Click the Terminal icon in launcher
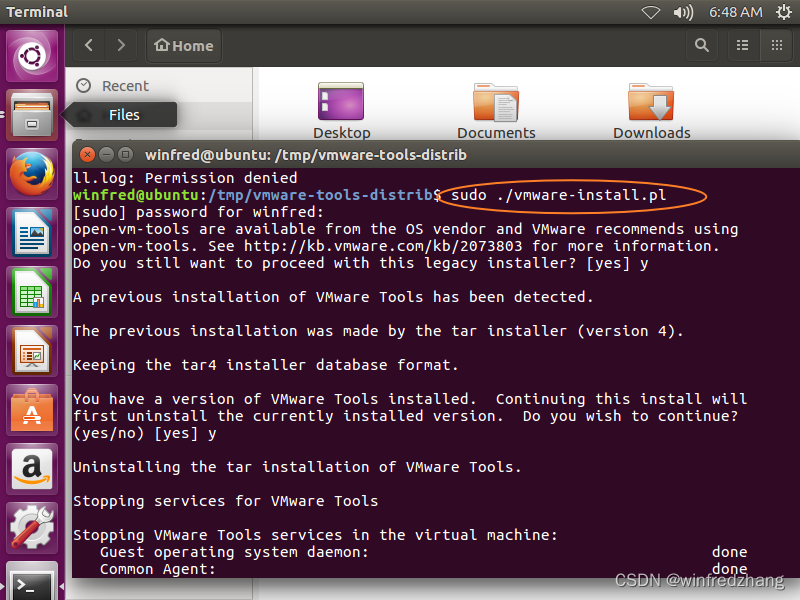Viewport: 800px width, 600px height. click(32, 582)
